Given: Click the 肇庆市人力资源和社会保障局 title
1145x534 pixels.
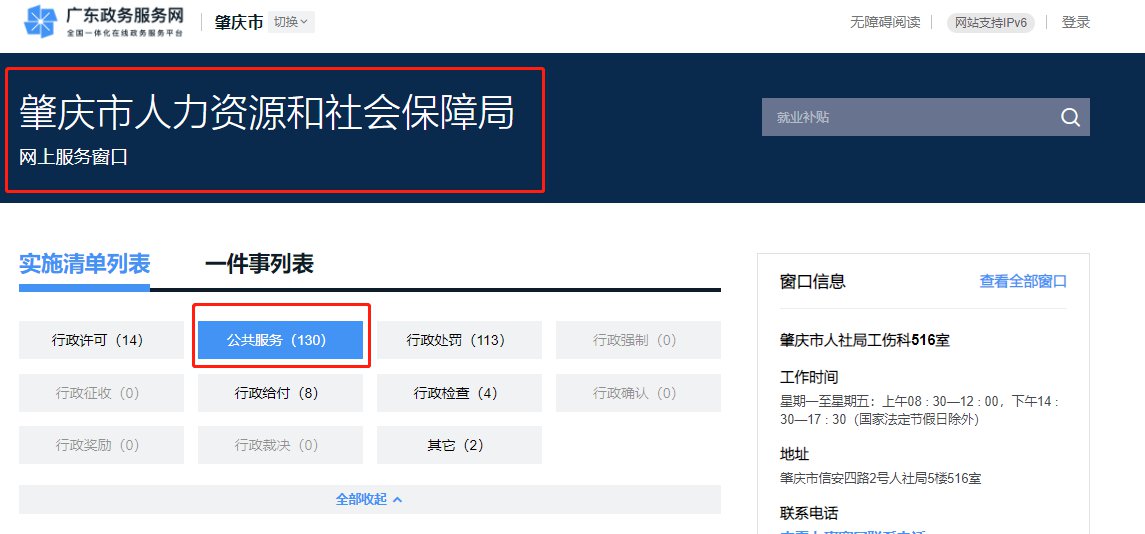Looking at the screenshot, I should pyautogui.click(x=267, y=114).
